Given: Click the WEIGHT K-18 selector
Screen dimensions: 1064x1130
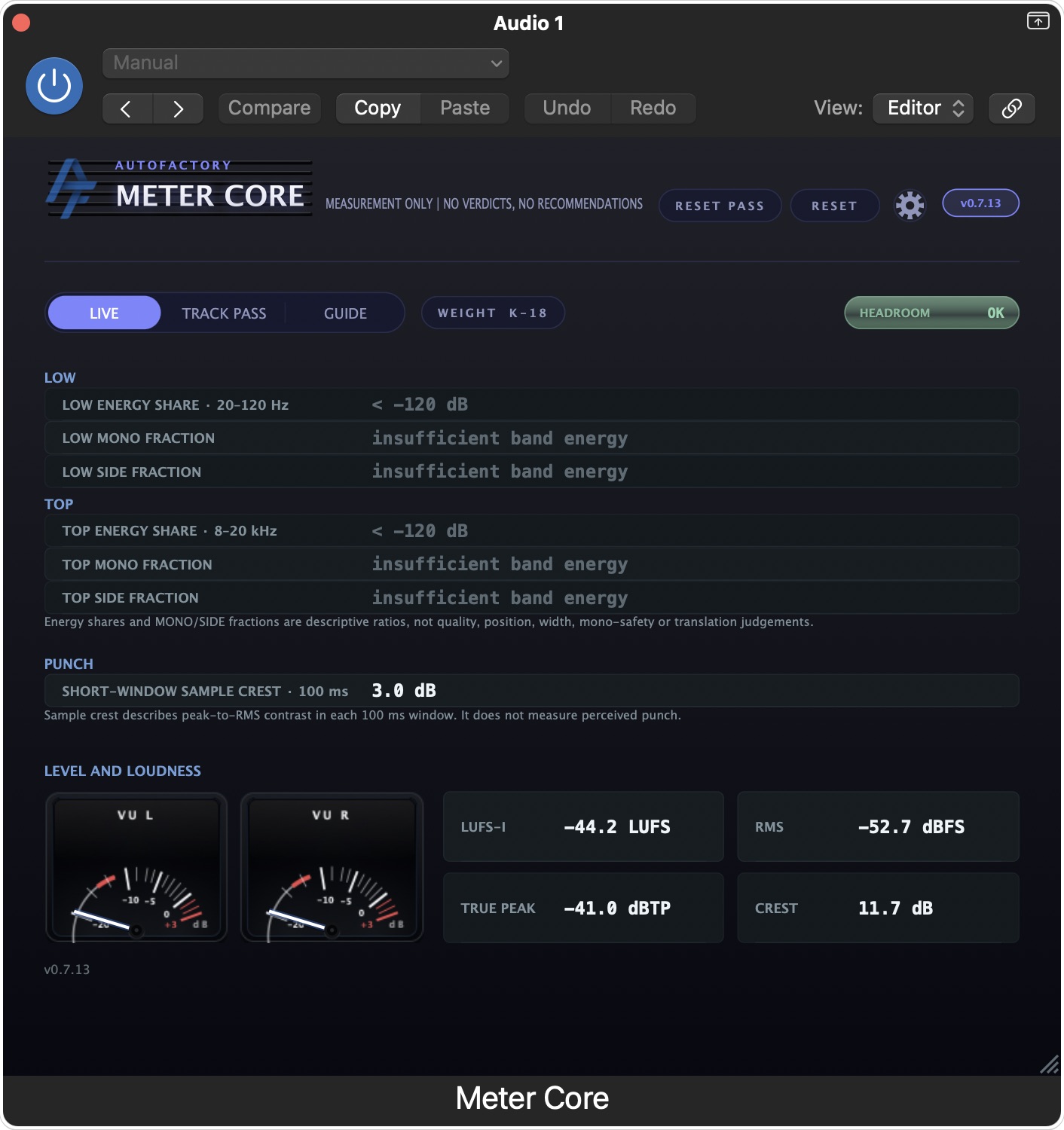Looking at the screenshot, I should point(493,313).
